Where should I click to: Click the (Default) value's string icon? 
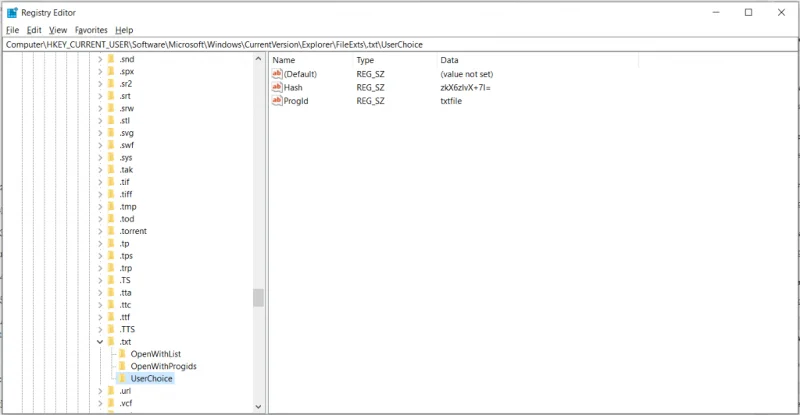click(x=277, y=75)
